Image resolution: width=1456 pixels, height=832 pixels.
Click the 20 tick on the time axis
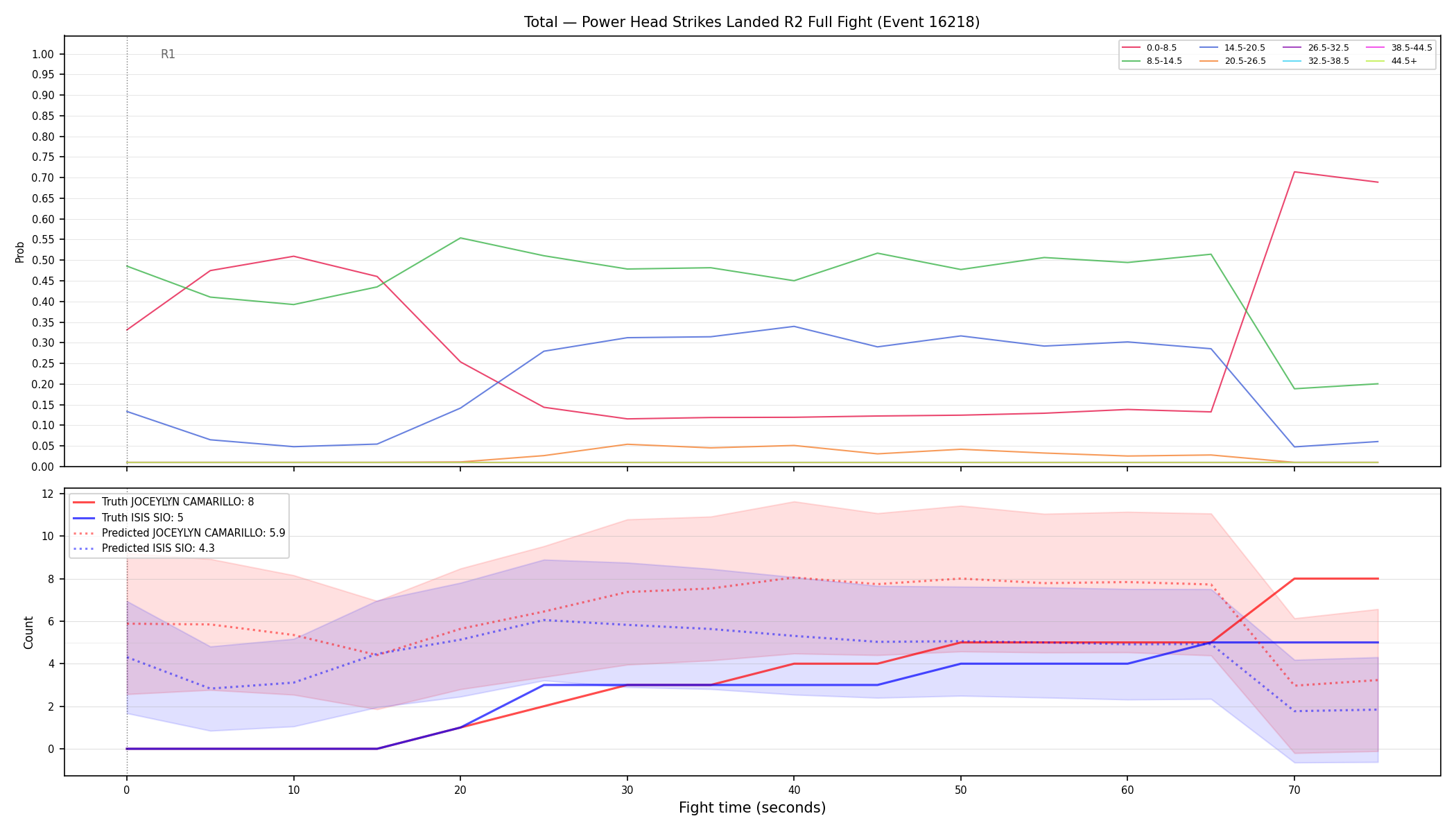coord(460,790)
